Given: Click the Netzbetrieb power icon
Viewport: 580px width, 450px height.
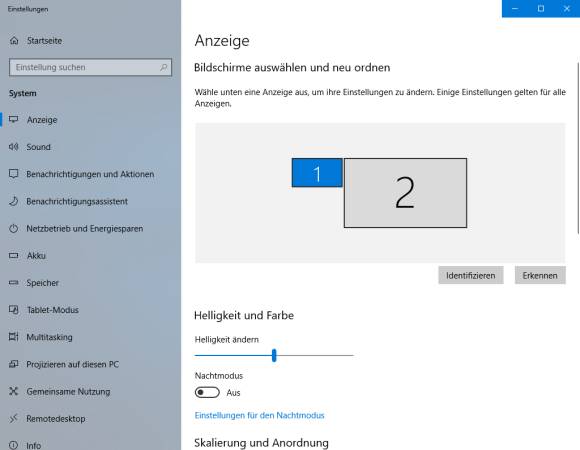Looking at the screenshot, I should pos(14,229).
